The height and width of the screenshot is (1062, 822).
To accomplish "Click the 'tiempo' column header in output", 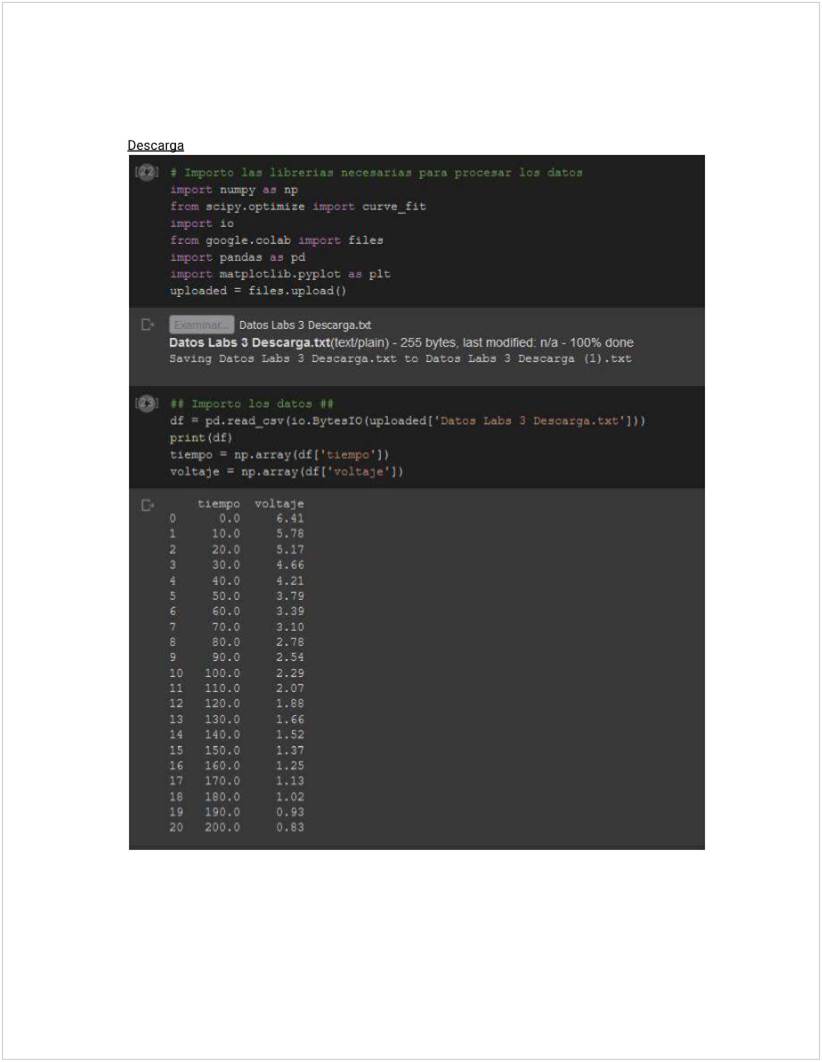I will pos(218,503).
